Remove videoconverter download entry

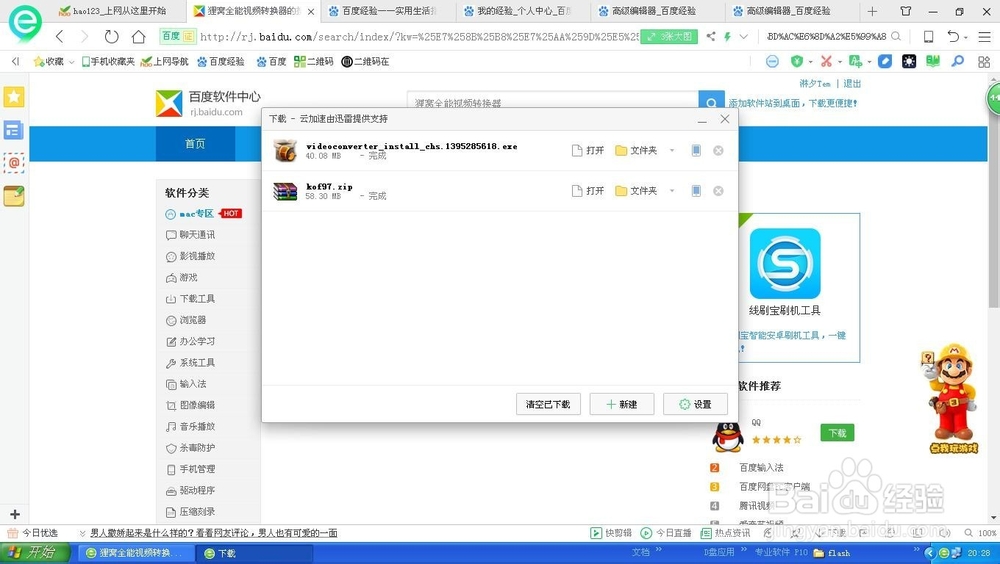pyautogui.click(x=718, y=151)
